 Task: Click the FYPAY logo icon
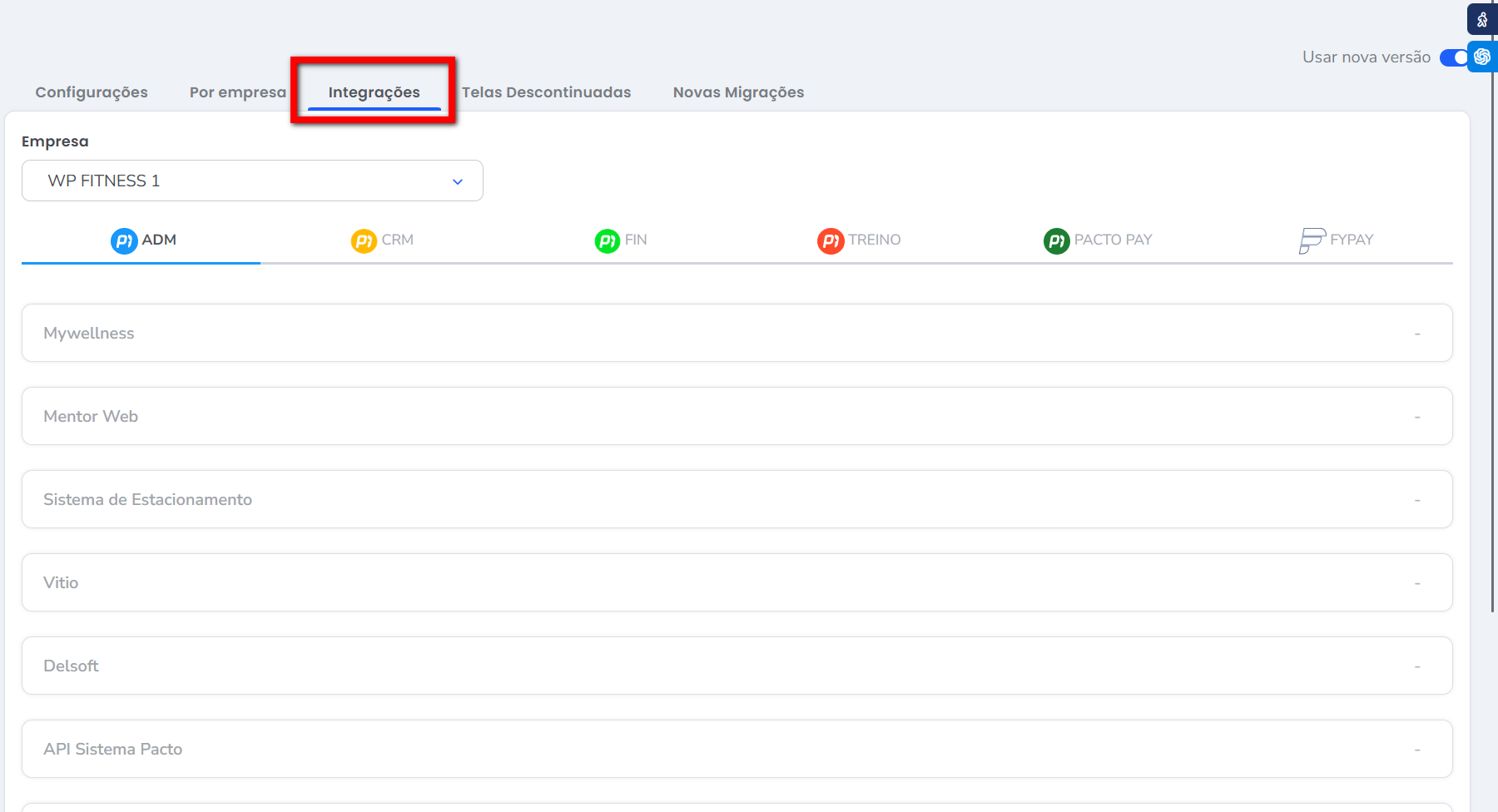(1312, 241)
